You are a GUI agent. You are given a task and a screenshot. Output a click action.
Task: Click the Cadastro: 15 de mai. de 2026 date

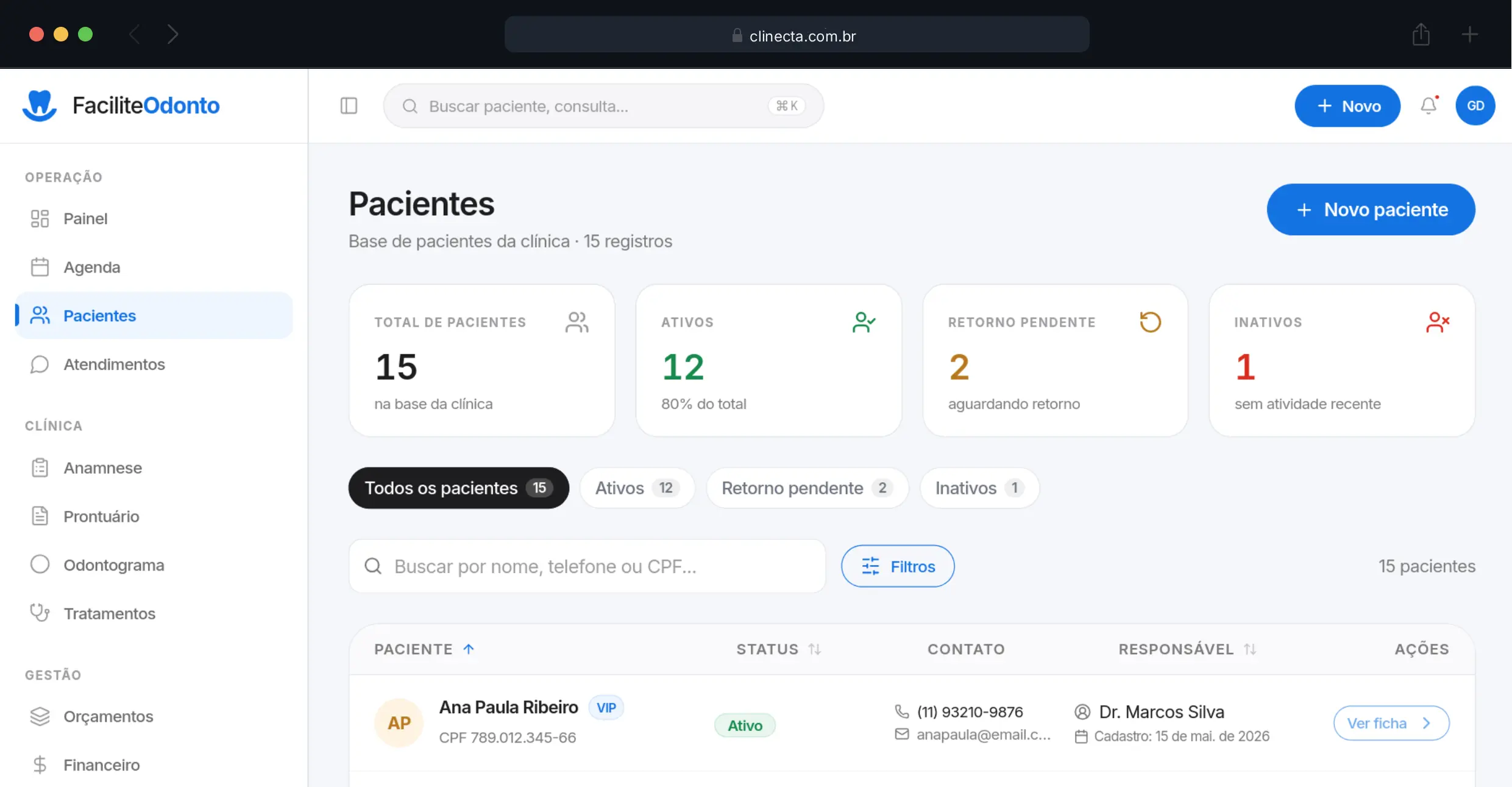pos(1182,736)
